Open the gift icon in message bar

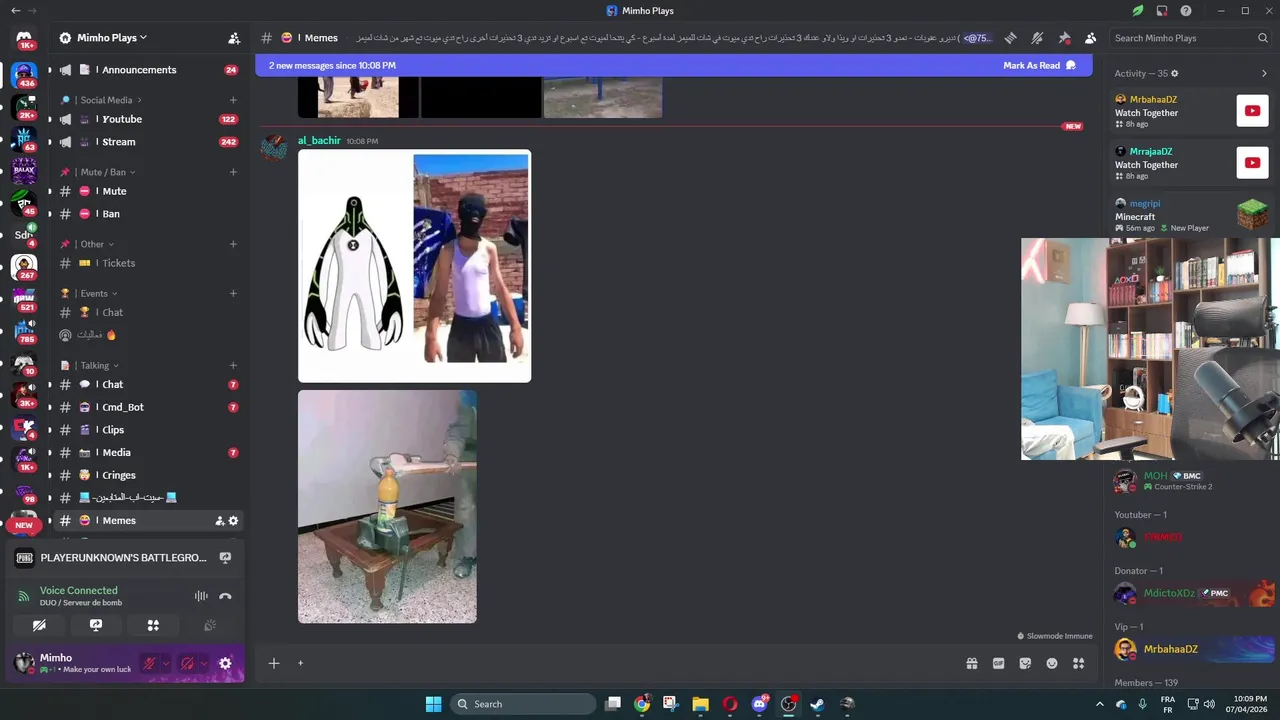click(971, 663)
